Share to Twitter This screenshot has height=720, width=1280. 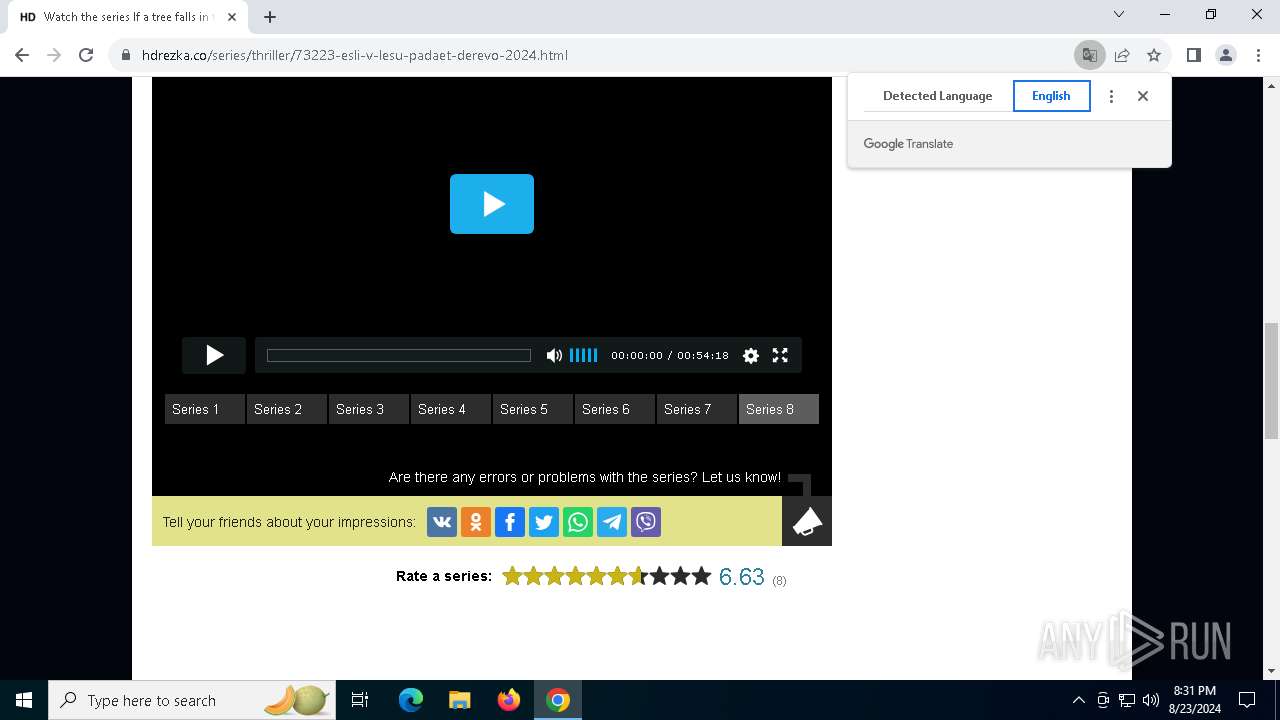coord(544,522)
